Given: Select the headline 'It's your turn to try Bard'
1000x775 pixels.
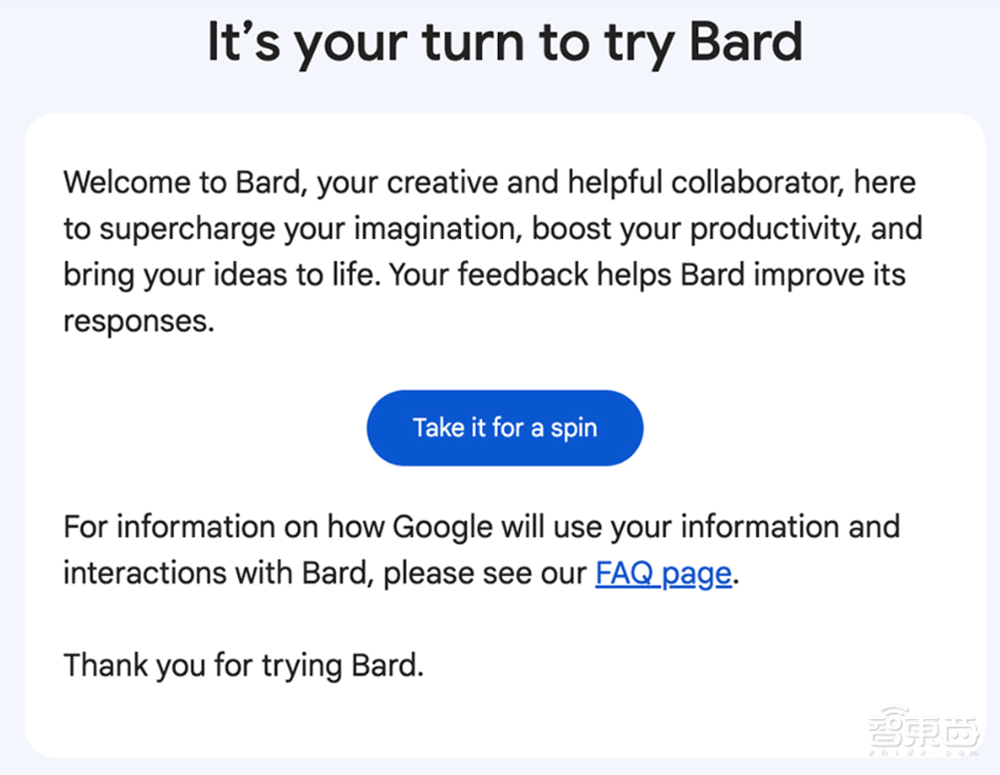Looking at the screenshot, I should click(x=504, y=42).
